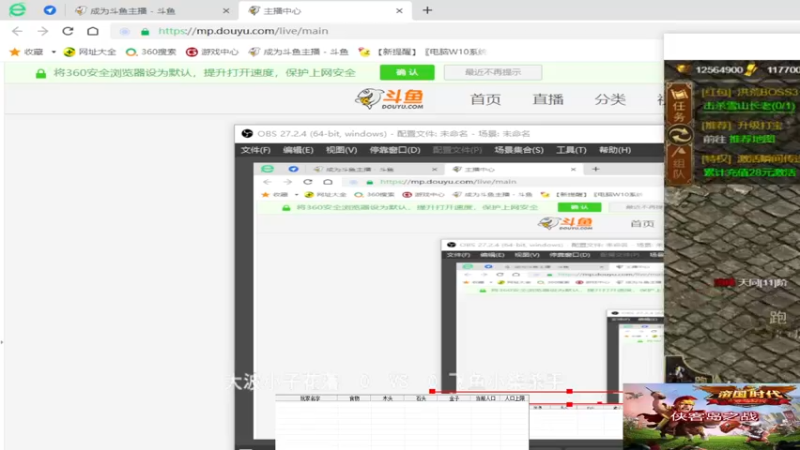The height and width of the screenshot is (450, 800).
Task: Click the gold ingot icon beside 12564900
Action: (x=683, y=69)
